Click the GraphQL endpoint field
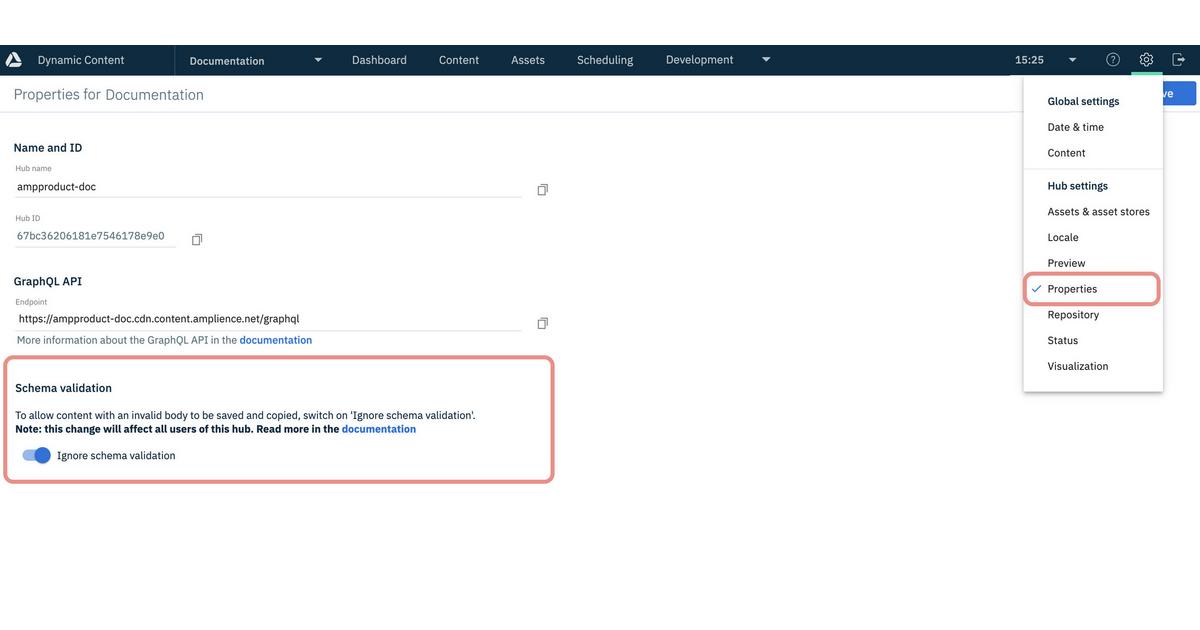1200x630 pixels. (x=268, y=320)
